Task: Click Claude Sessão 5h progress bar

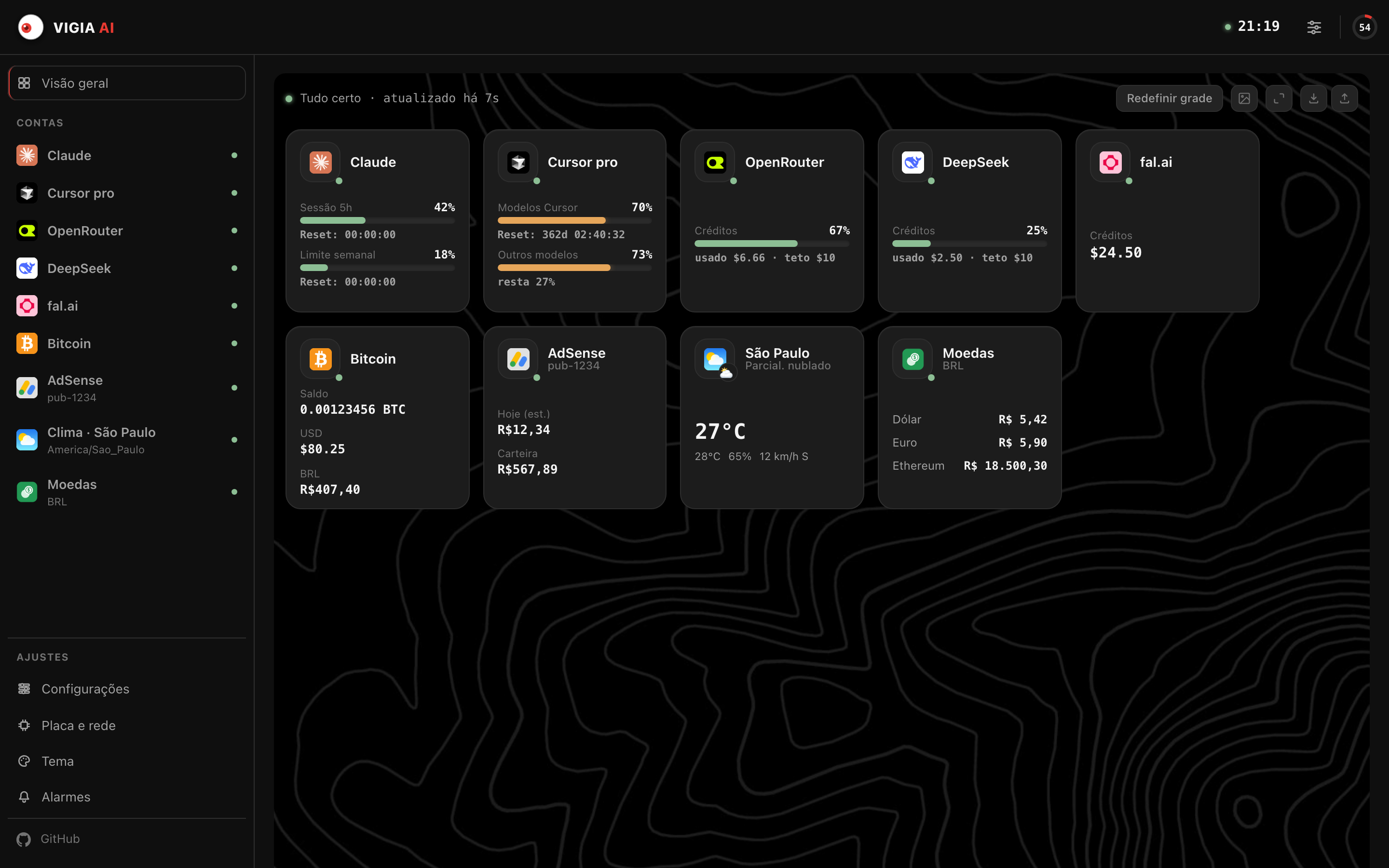Action: [377, 220]
